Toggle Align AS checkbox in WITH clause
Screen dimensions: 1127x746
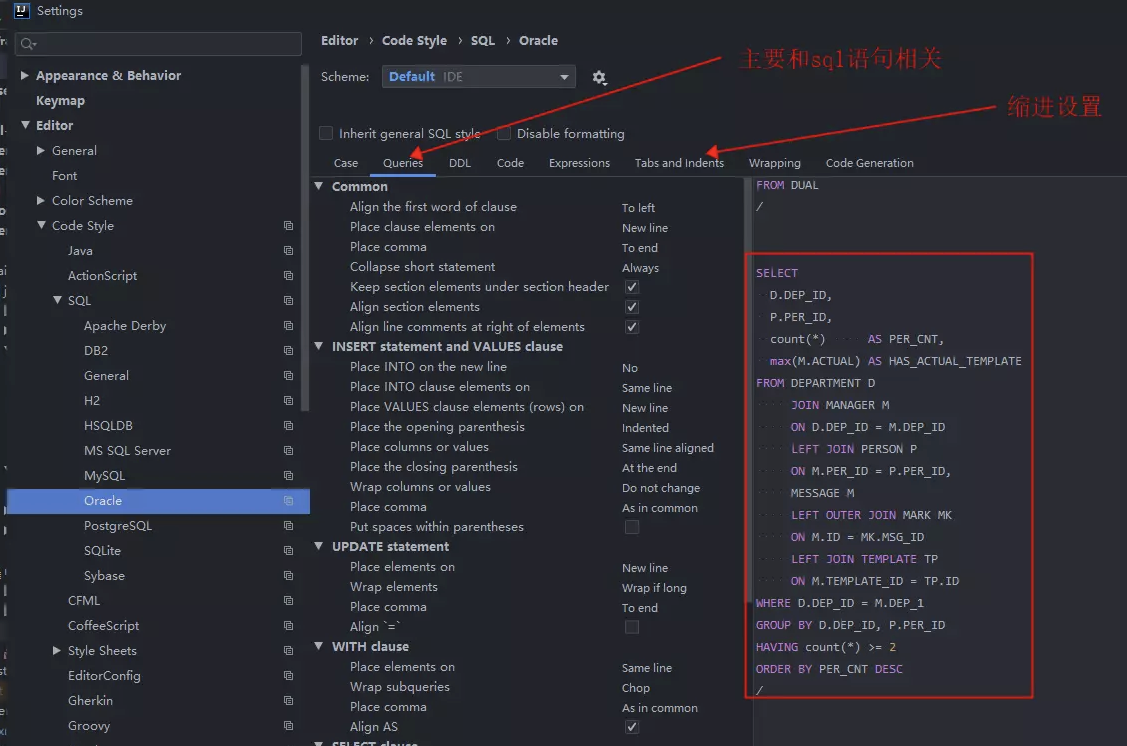coord(632,727)
